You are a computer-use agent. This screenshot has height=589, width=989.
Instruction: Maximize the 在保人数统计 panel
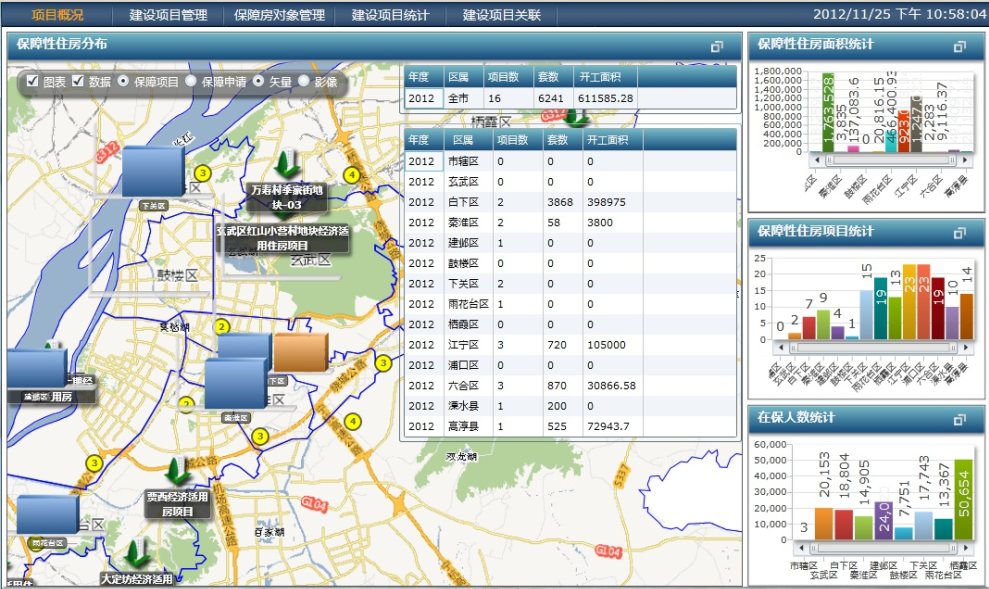coord(959,419)
